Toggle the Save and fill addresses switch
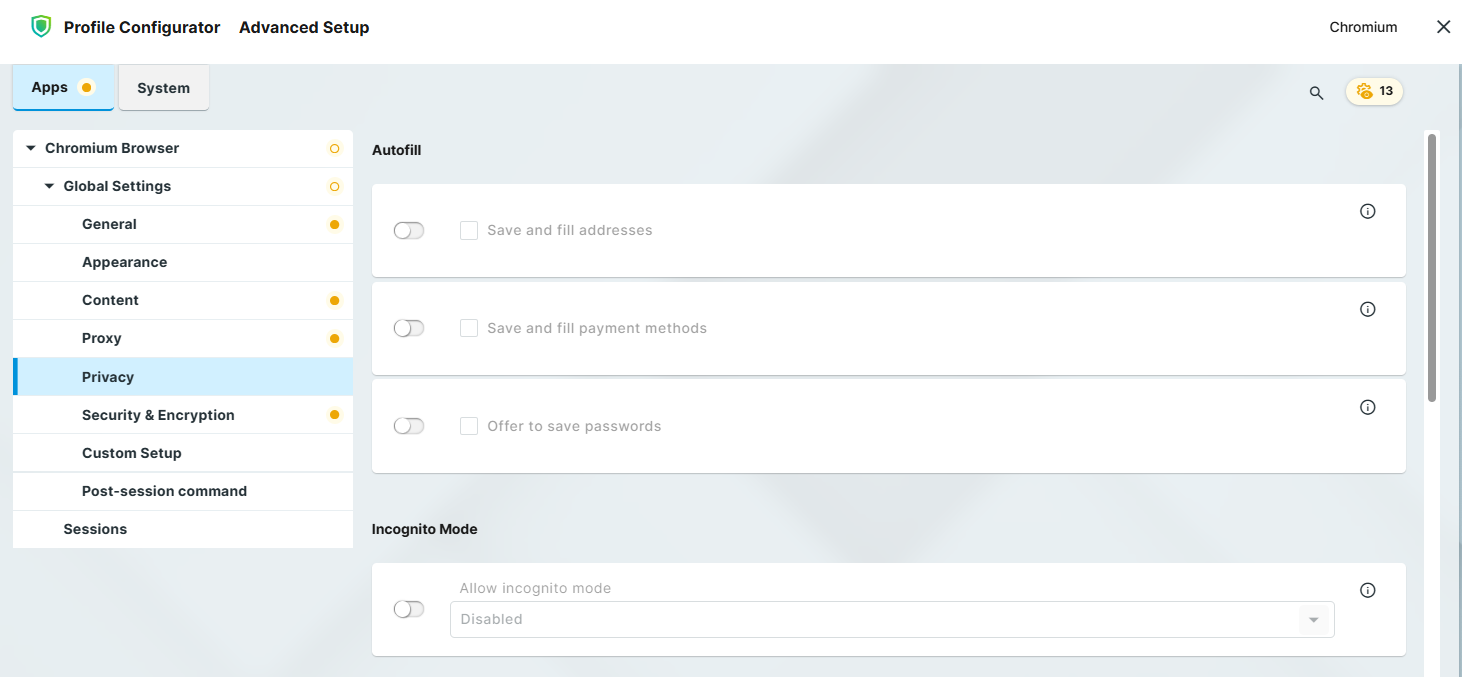The image size is (1462, 677). (409, 231)
